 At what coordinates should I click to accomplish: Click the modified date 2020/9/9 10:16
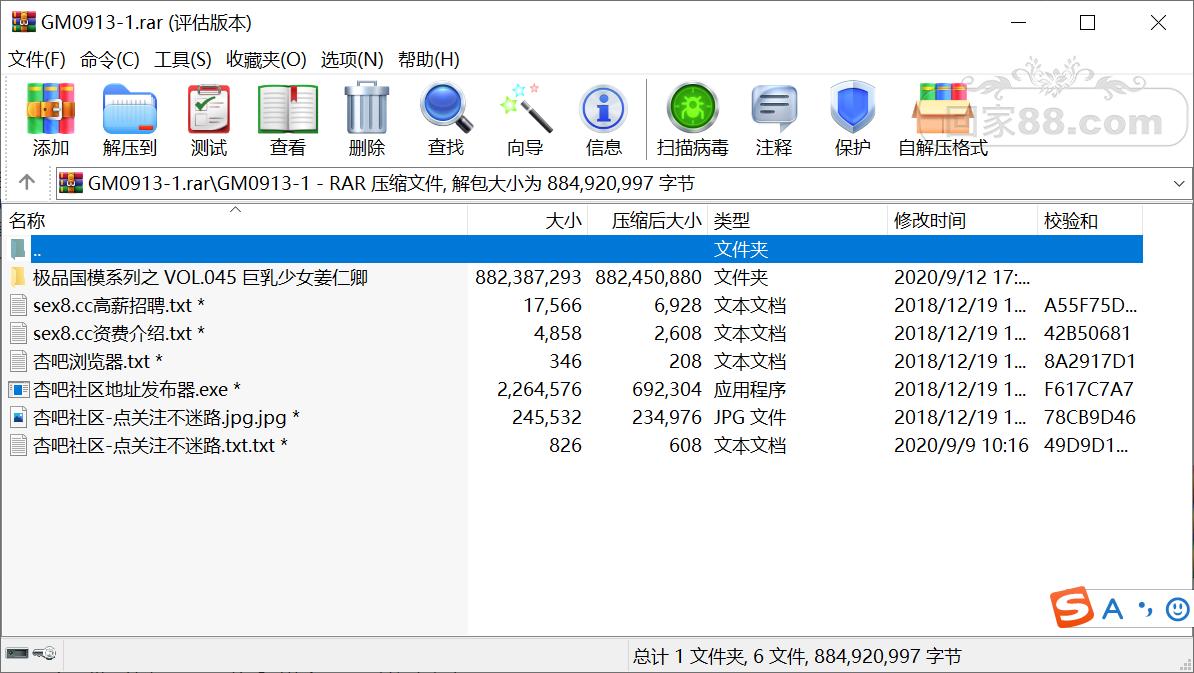[961, 445]
